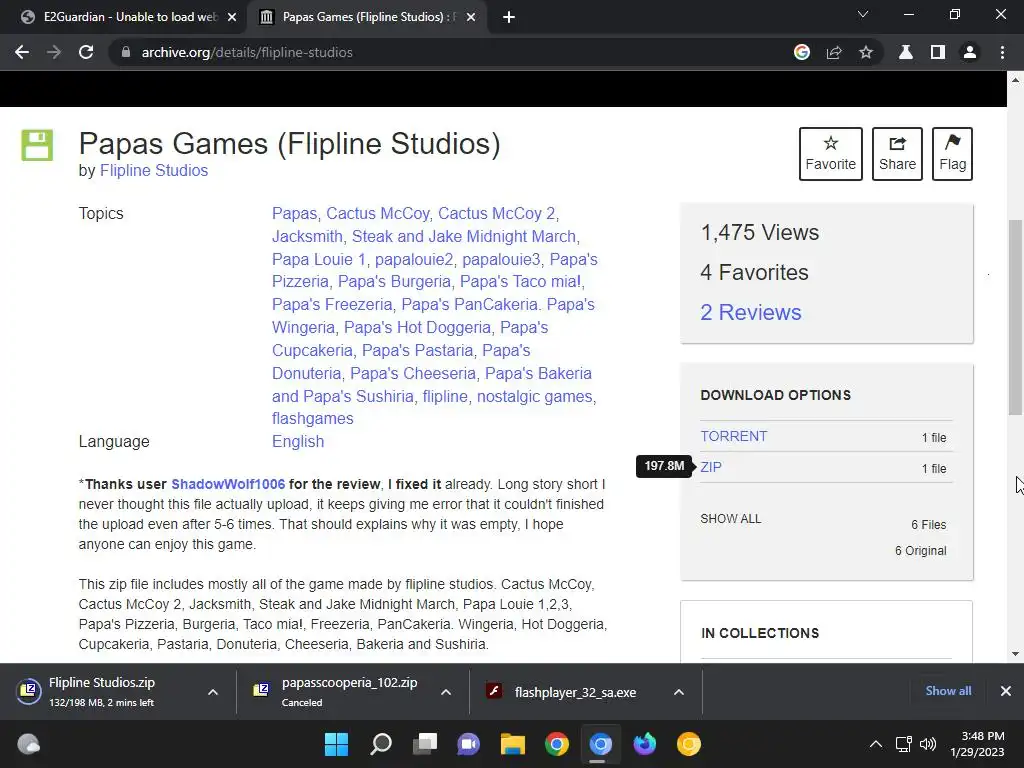Click SHOW ALL download files
1024x768 pixels.
point(730,519)
